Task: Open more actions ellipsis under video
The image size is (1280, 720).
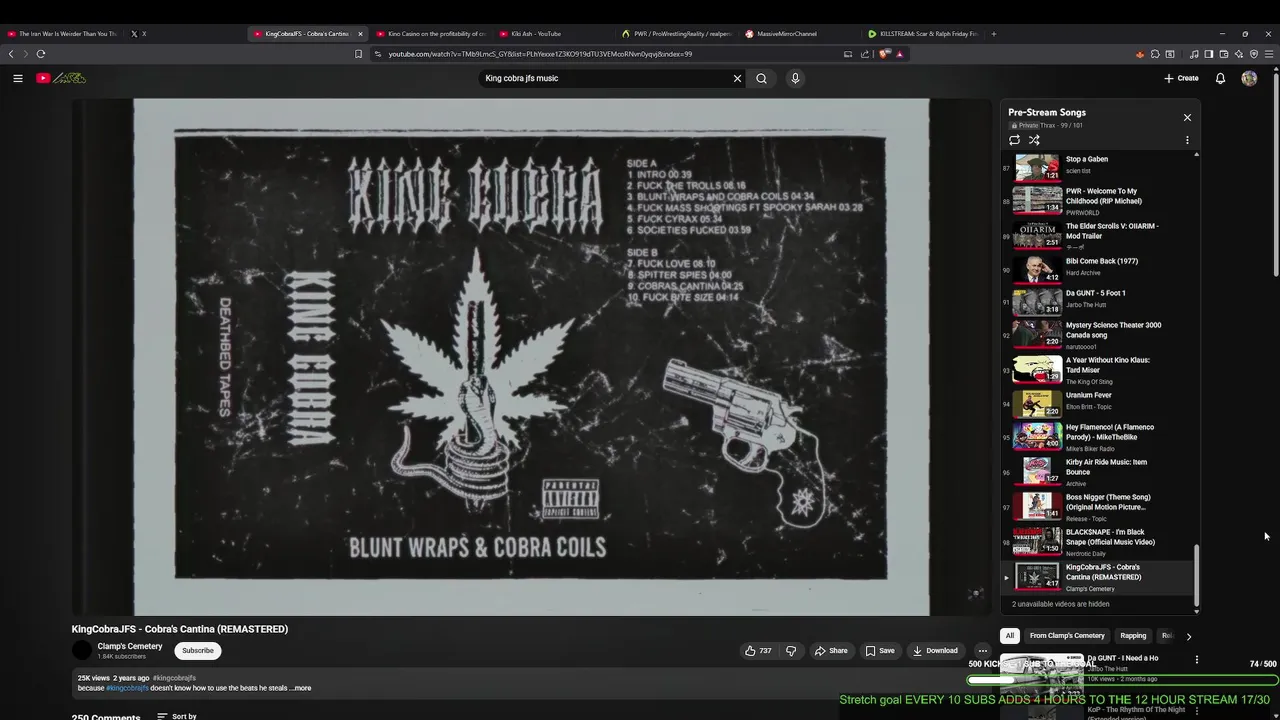Action: pyautogui.click(x=982, y=650)
